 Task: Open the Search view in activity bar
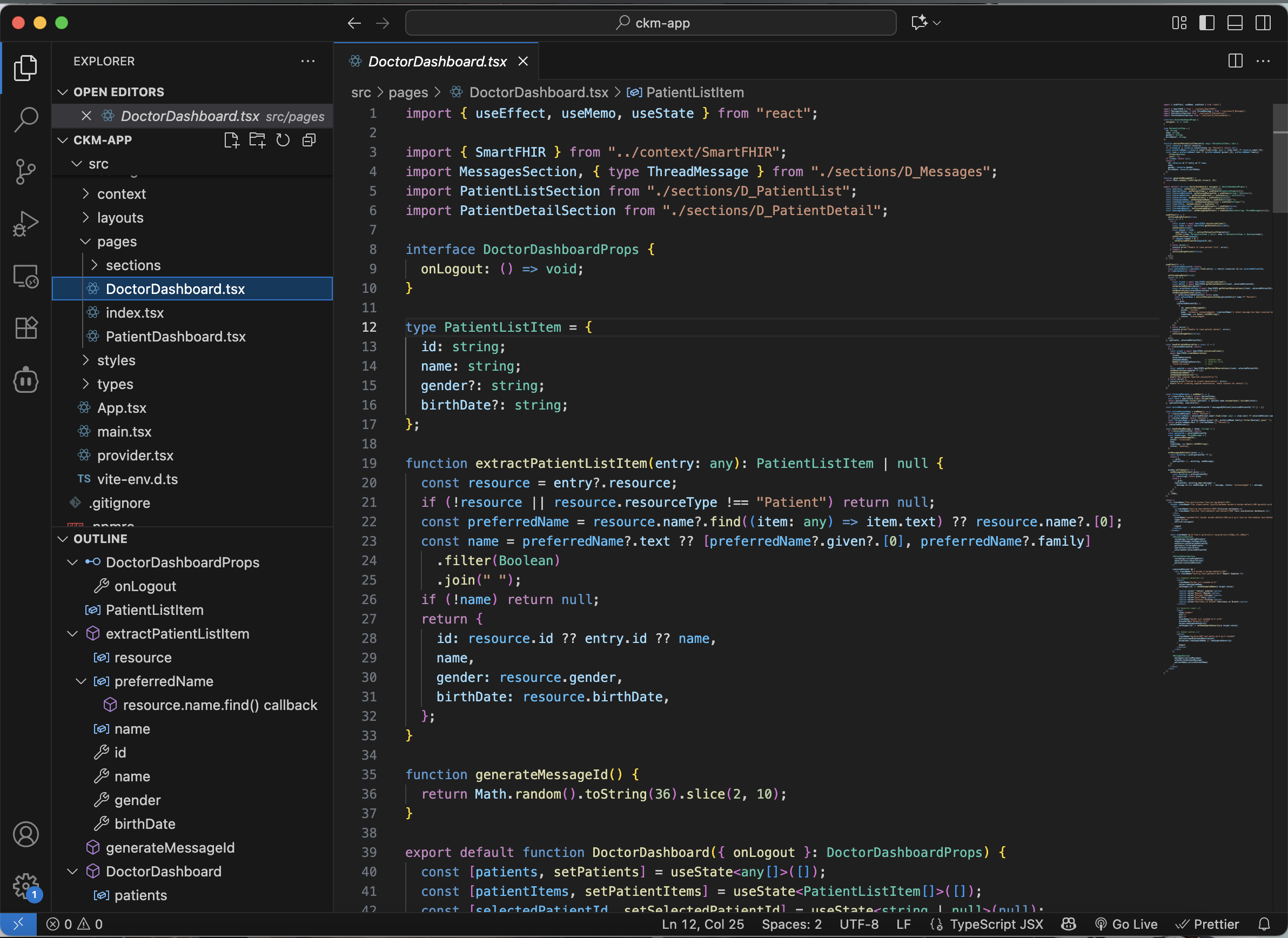[x=25, y=119]
